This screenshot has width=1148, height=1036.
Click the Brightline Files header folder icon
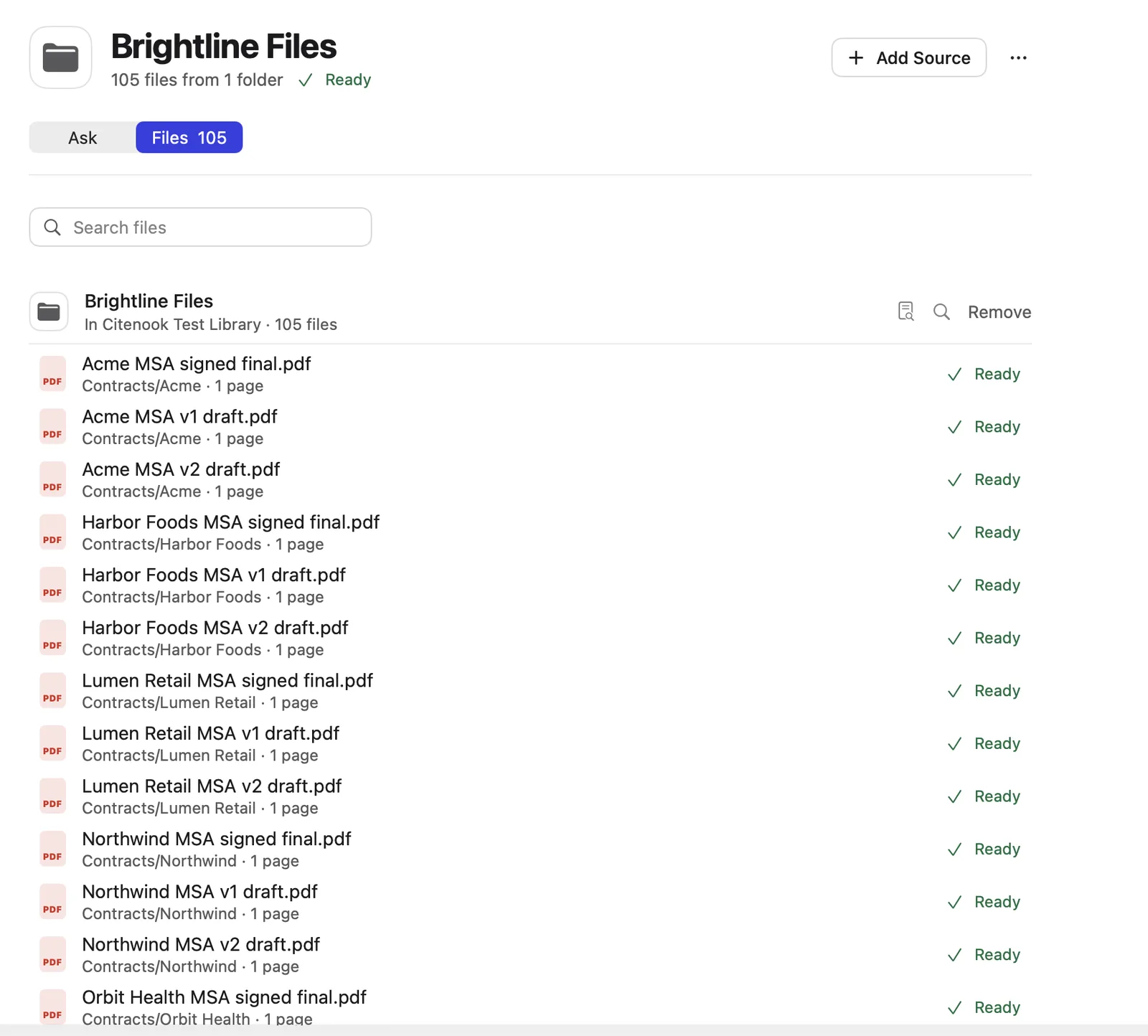pos(60,57)
